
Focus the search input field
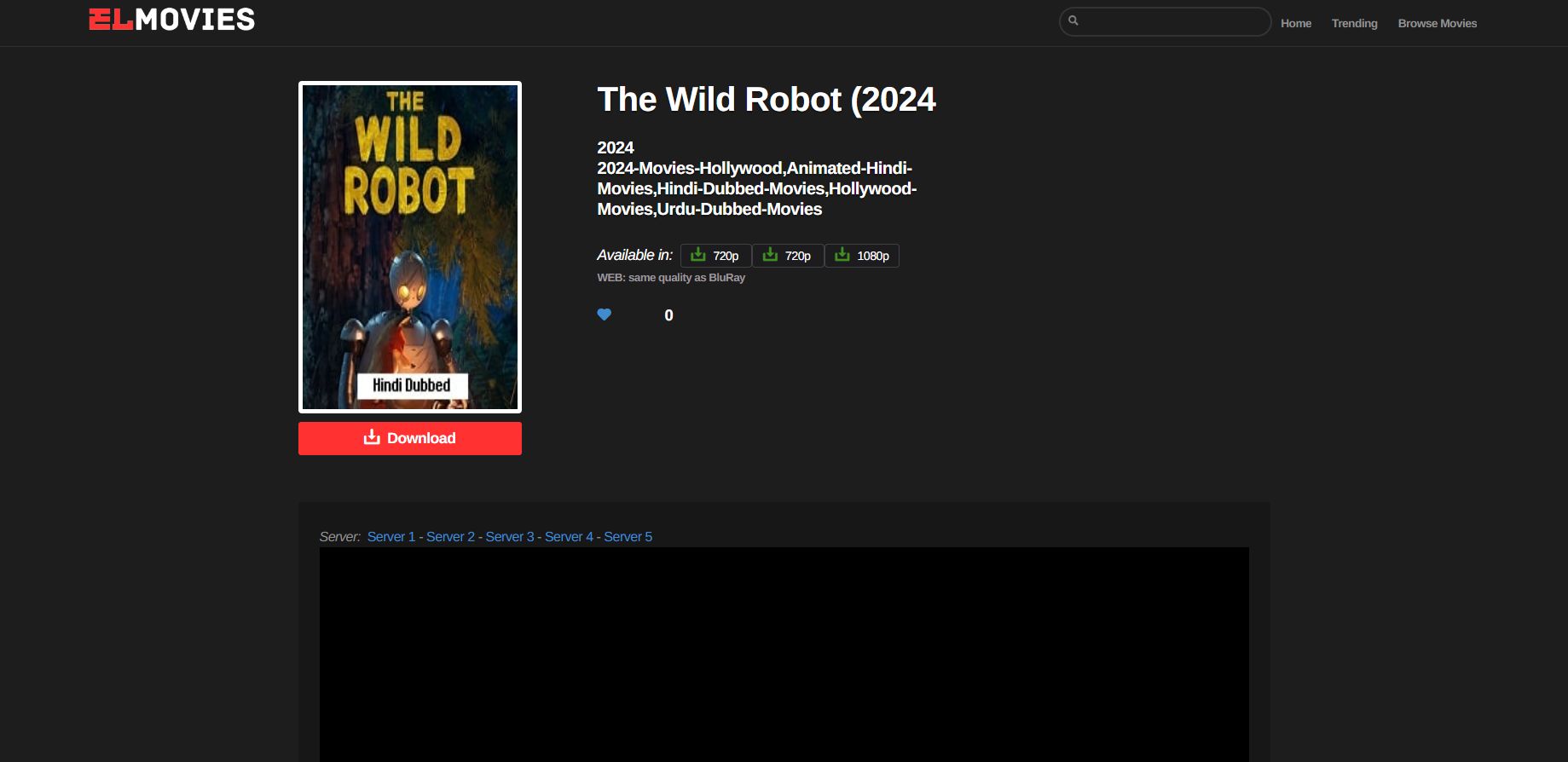click(x=1165, y=21)
